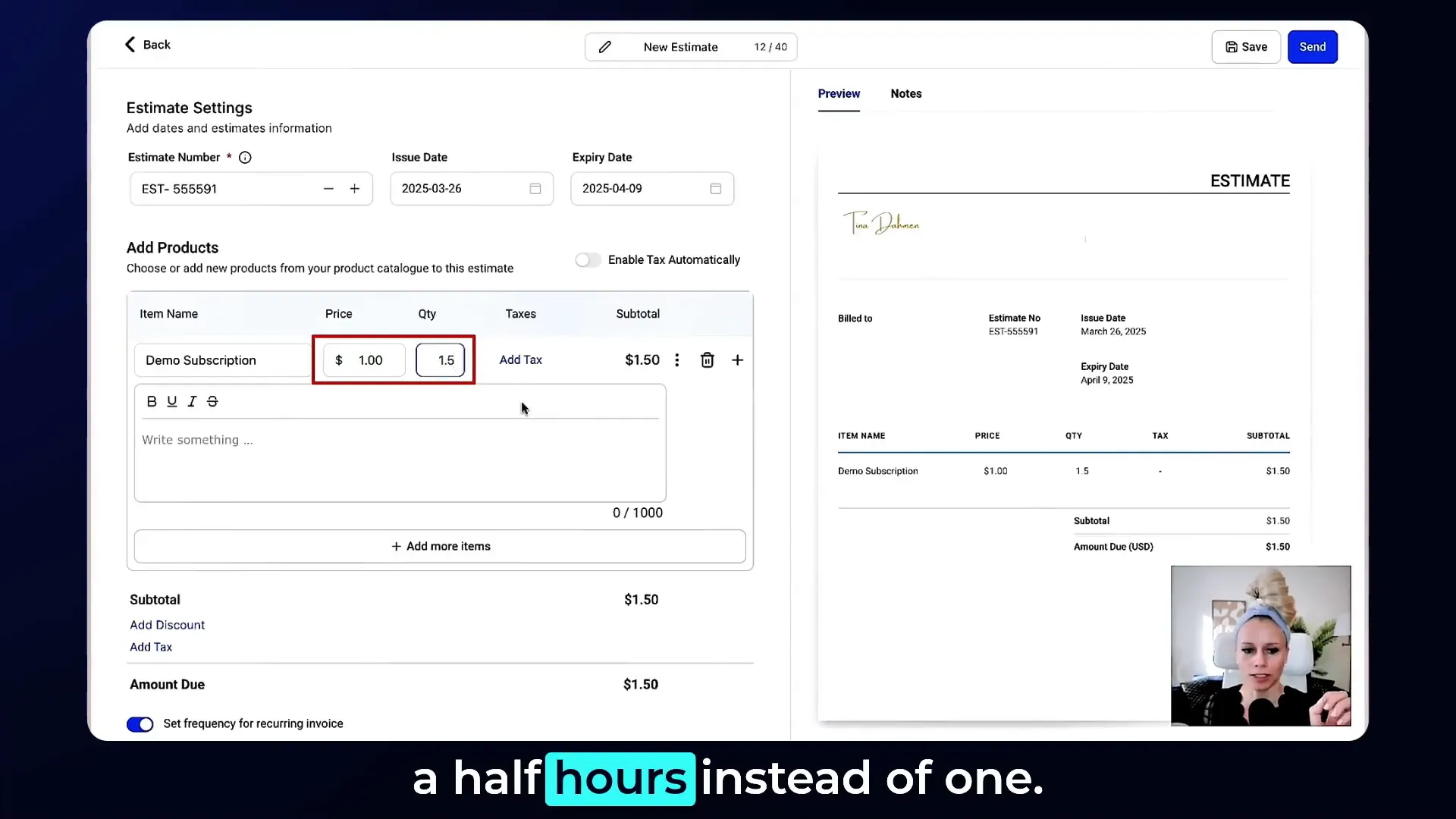The width and height of the screenshot is (1456, 819).
Task: Click Demo Subscription in the preview table
Action: (877, 472)
